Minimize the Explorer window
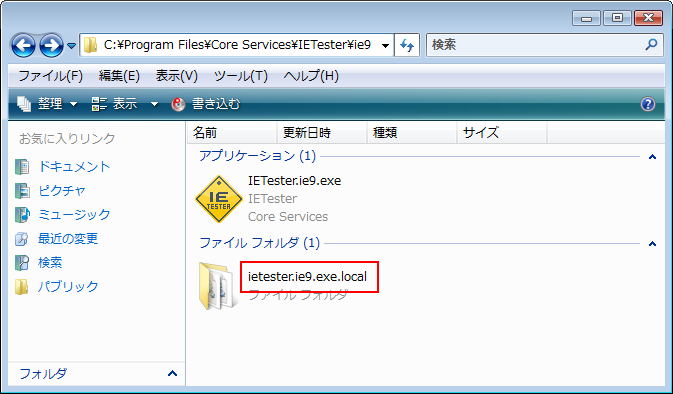 [x=586, y=18]
